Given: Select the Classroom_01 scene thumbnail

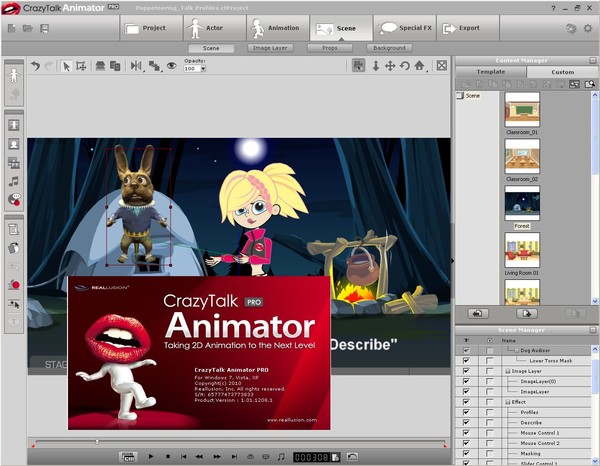Looking at the screenshot, I should coord(522,109).
